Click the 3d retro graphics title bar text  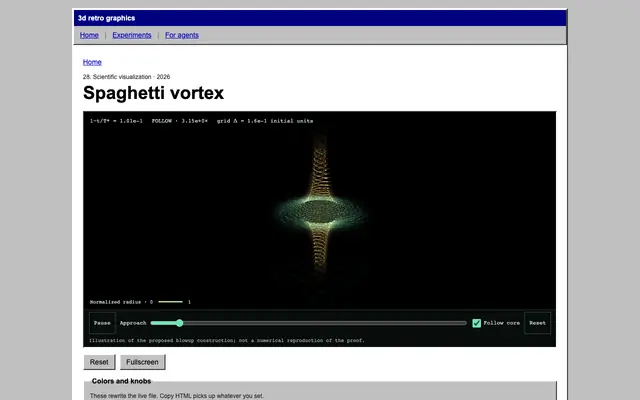107,18
